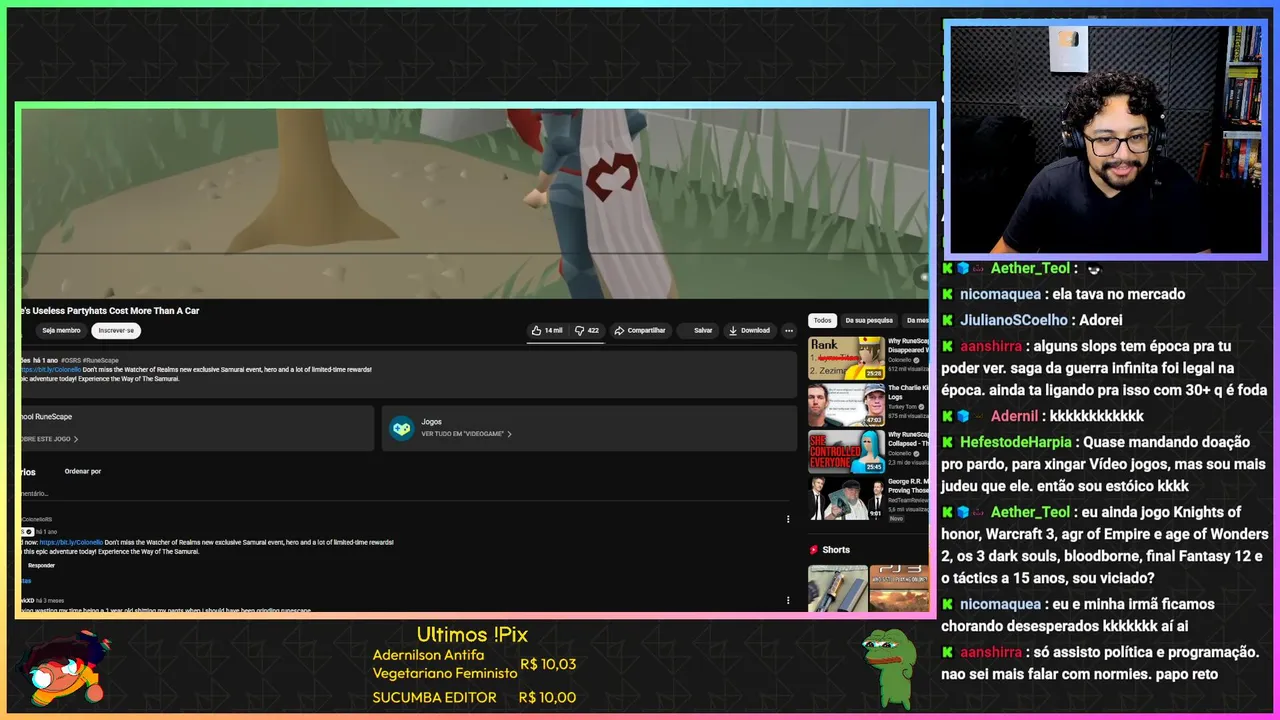Screen dimensions: 1280x720
Task: Select the 'Da sua pesquisa' filter chip
Action: click(x=869, y=320)
